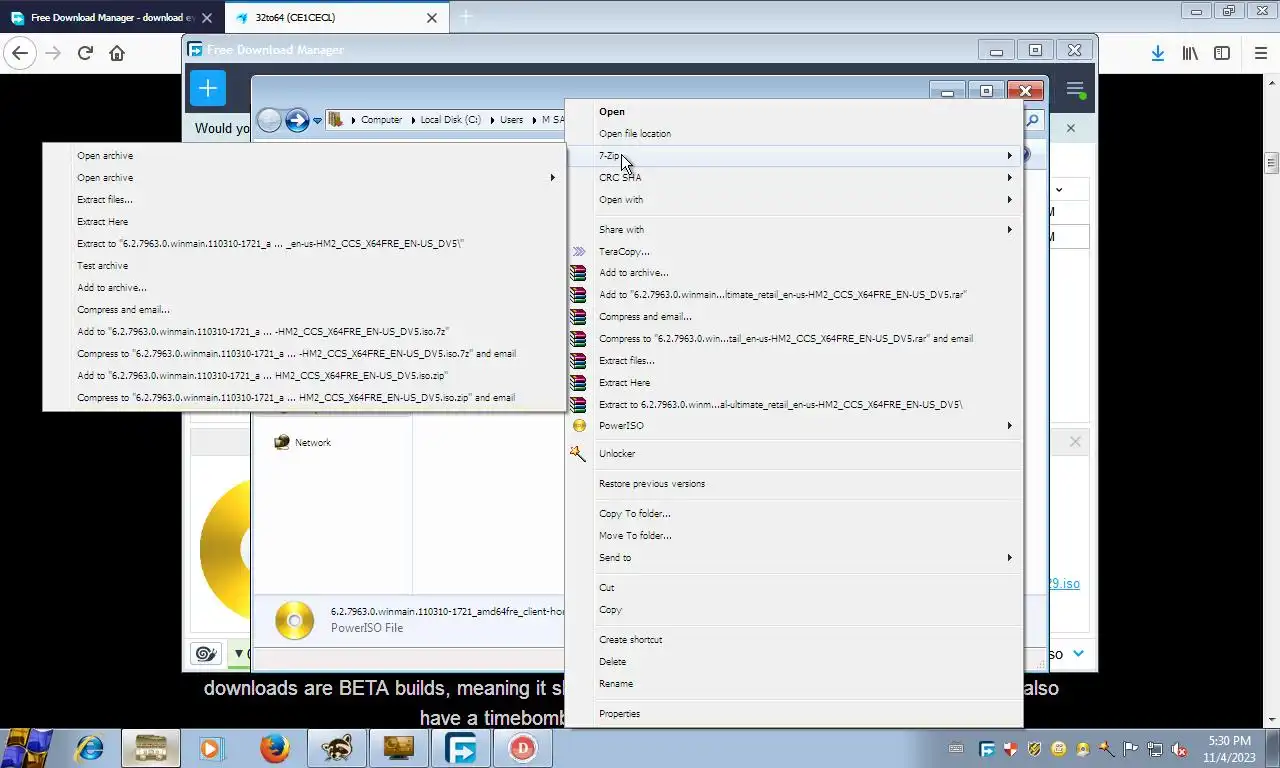Open Explorer recent locations dropdown arrow
The width and height of the screenshot is (1280, 768).
tap(317, 121)
